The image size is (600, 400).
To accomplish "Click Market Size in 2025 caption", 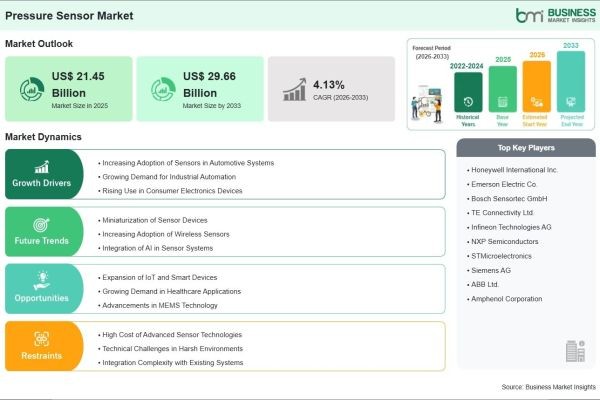I will tap(80, 106).
